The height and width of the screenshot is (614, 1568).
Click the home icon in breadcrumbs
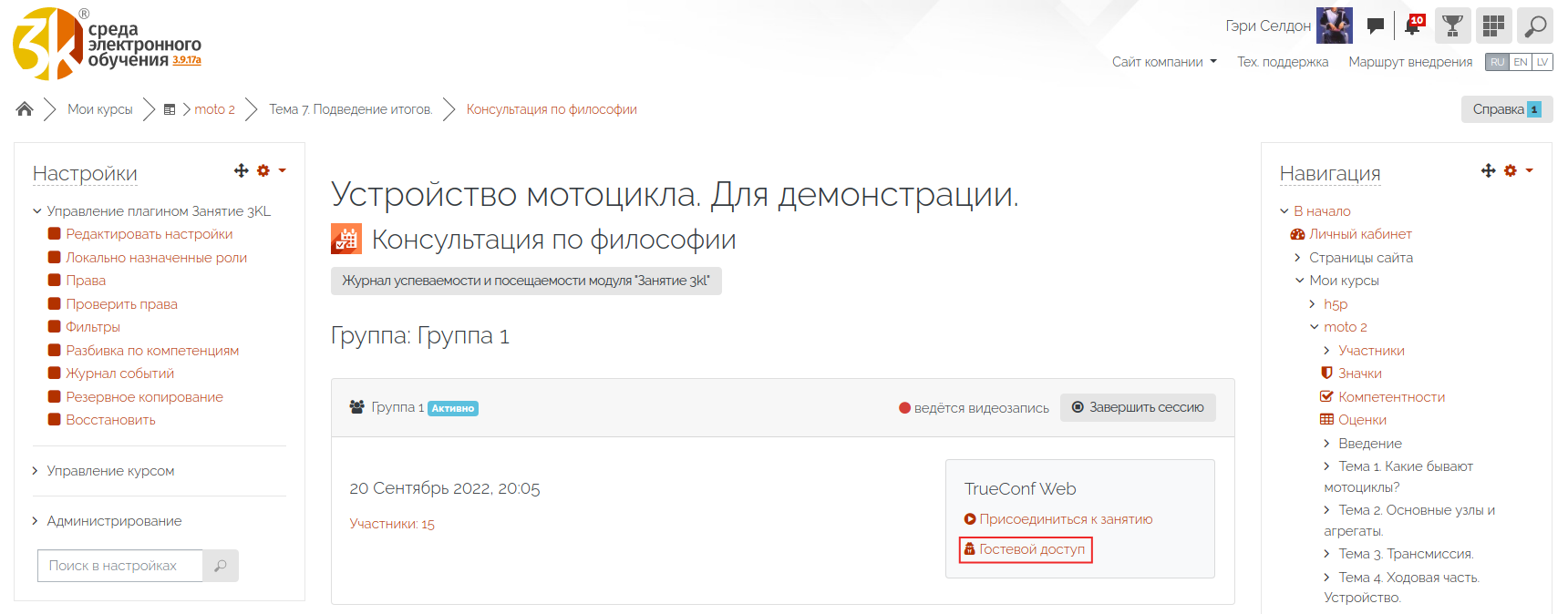click(25, 109)
